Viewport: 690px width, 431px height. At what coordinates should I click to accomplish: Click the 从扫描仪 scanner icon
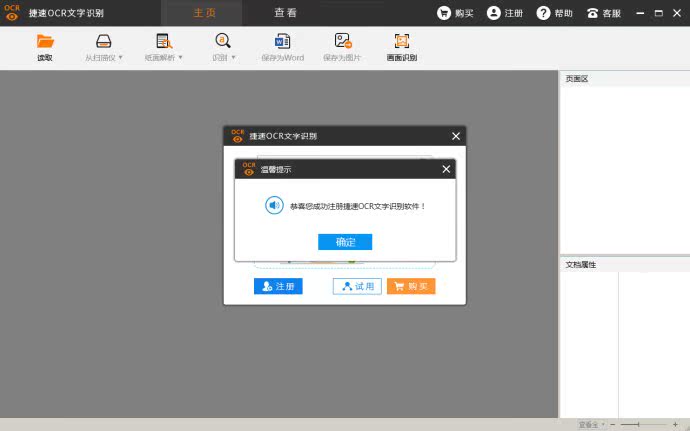(x=103, y=41)
